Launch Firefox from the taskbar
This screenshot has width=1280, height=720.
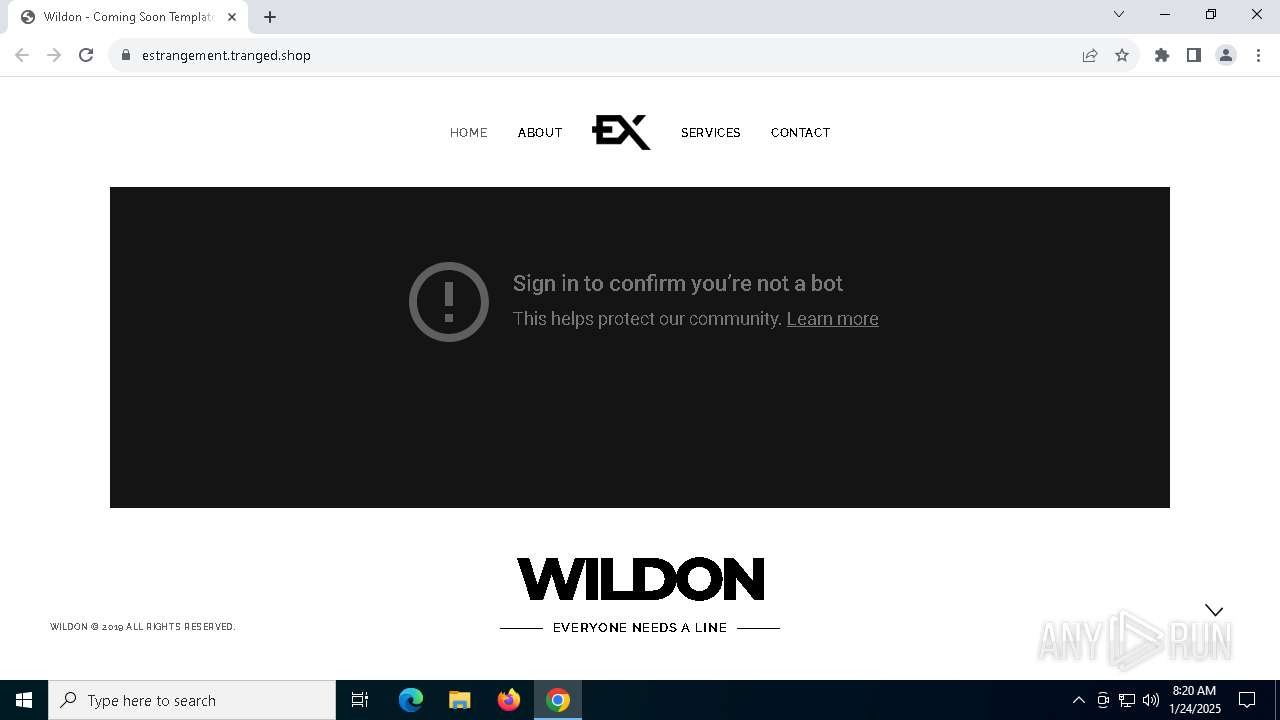pyautogui.click(x=509, y=700)
